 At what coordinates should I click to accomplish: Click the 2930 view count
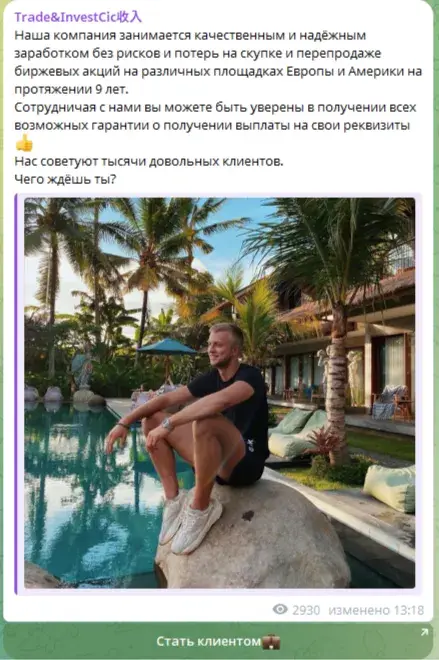306,610
